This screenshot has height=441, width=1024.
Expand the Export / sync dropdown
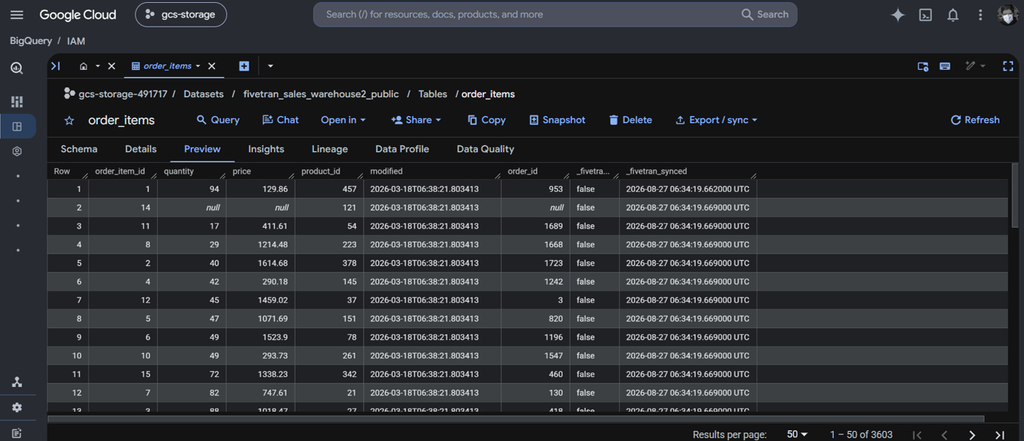716,120
